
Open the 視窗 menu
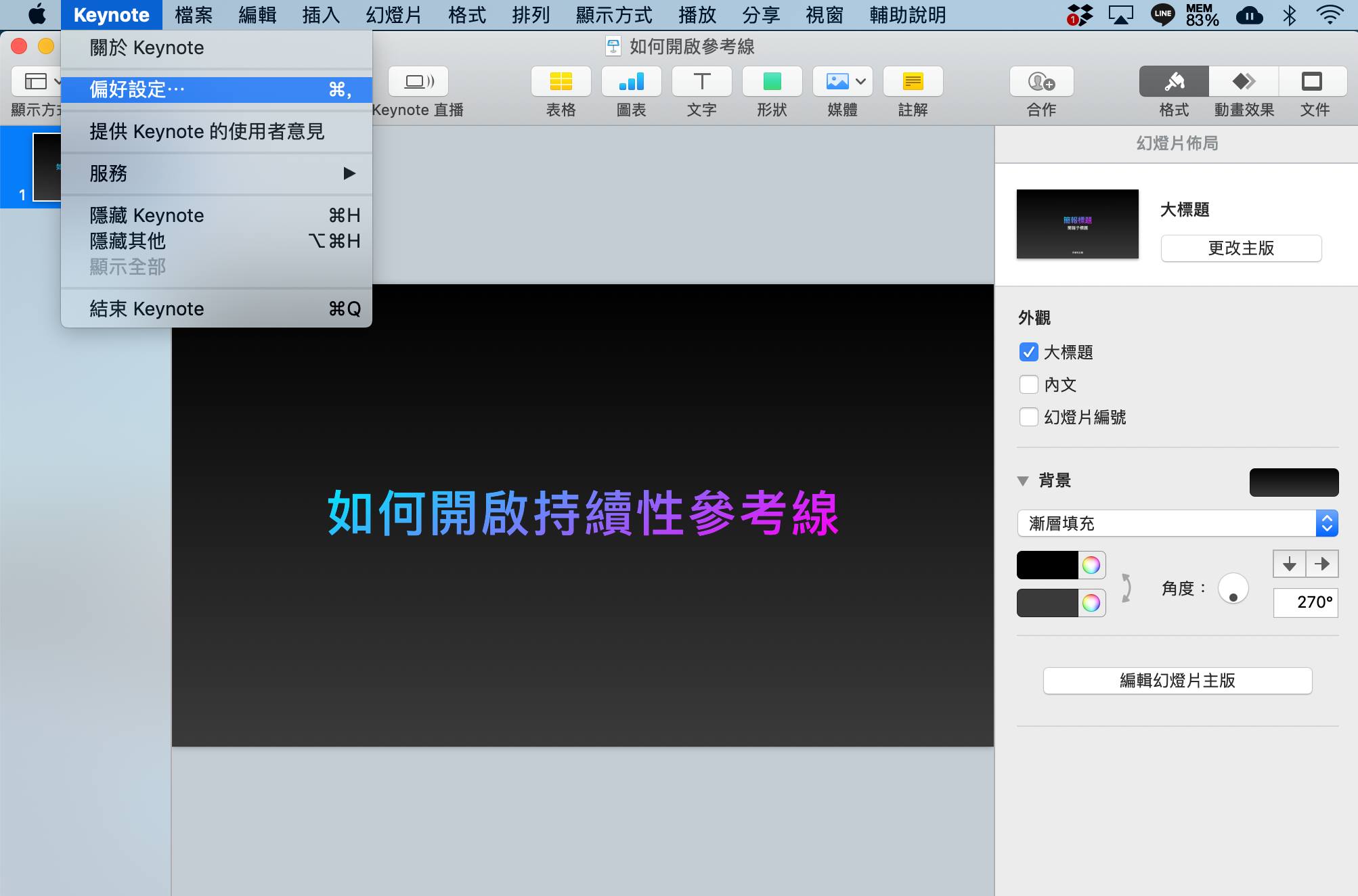tap(825, 15)
